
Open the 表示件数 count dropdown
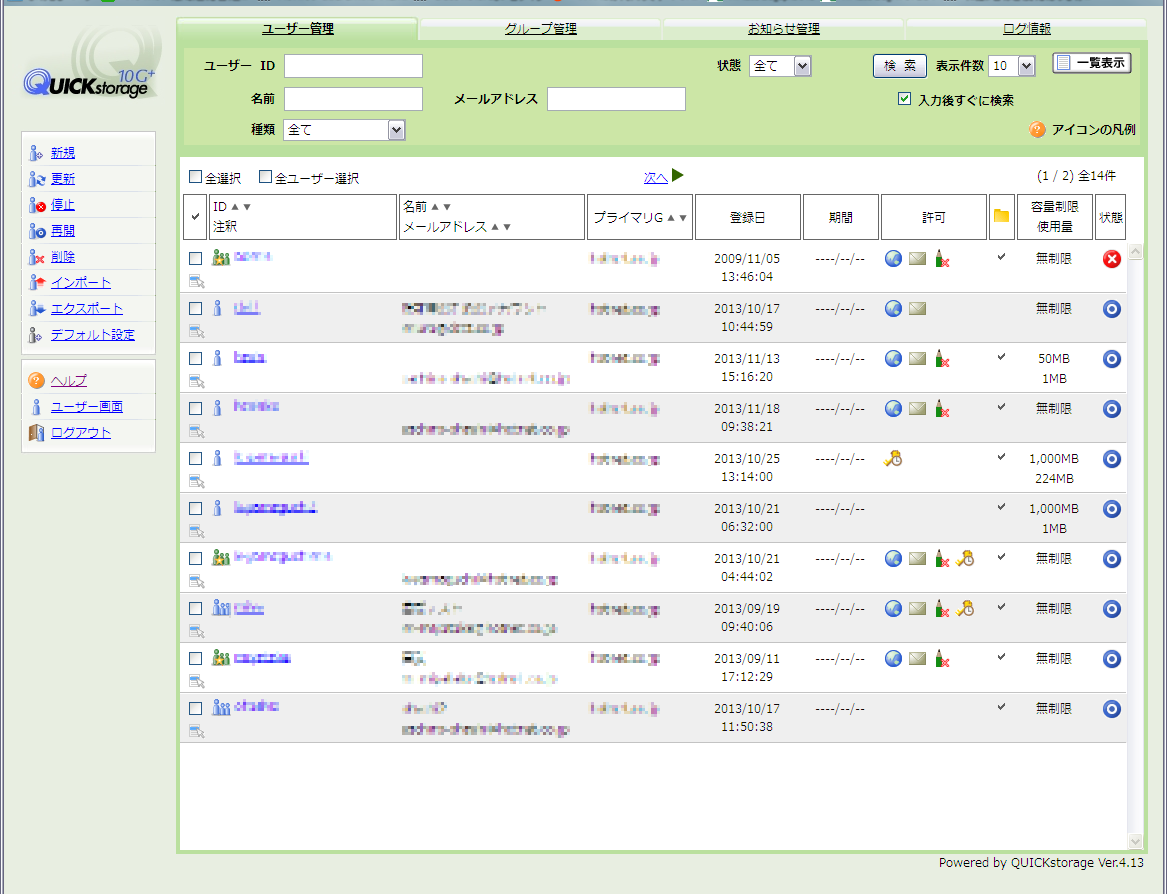pos(1011,66)
